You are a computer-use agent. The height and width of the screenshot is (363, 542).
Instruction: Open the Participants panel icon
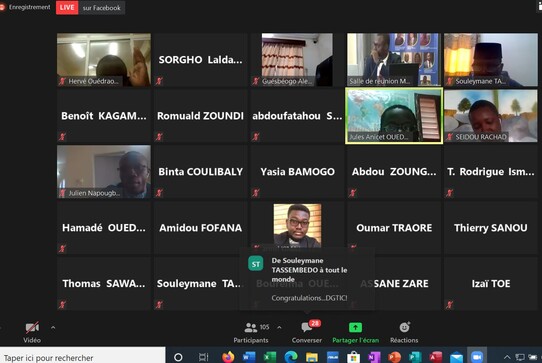[251, 327]
